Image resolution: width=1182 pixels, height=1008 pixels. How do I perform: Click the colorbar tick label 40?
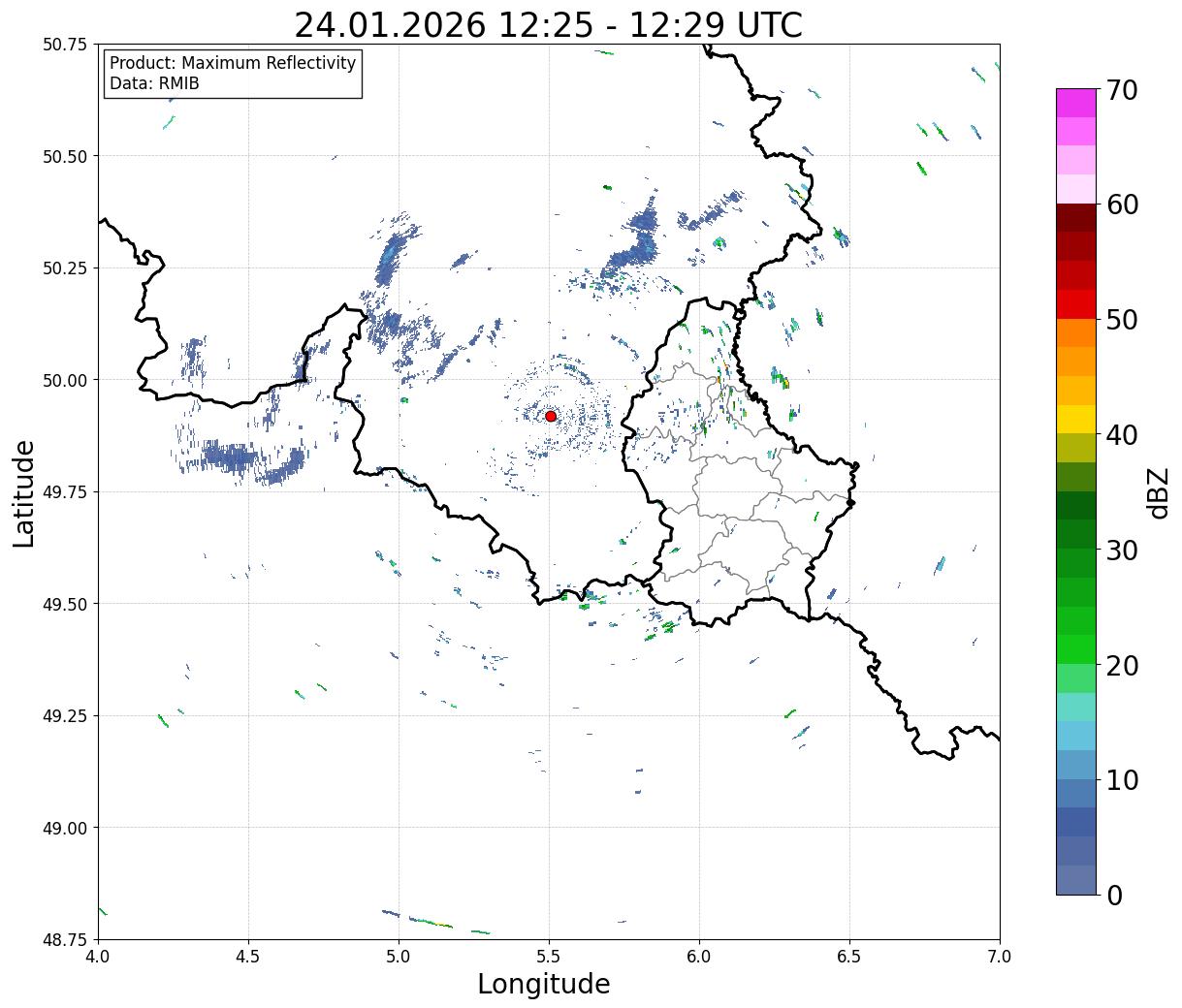(1121, 434)
